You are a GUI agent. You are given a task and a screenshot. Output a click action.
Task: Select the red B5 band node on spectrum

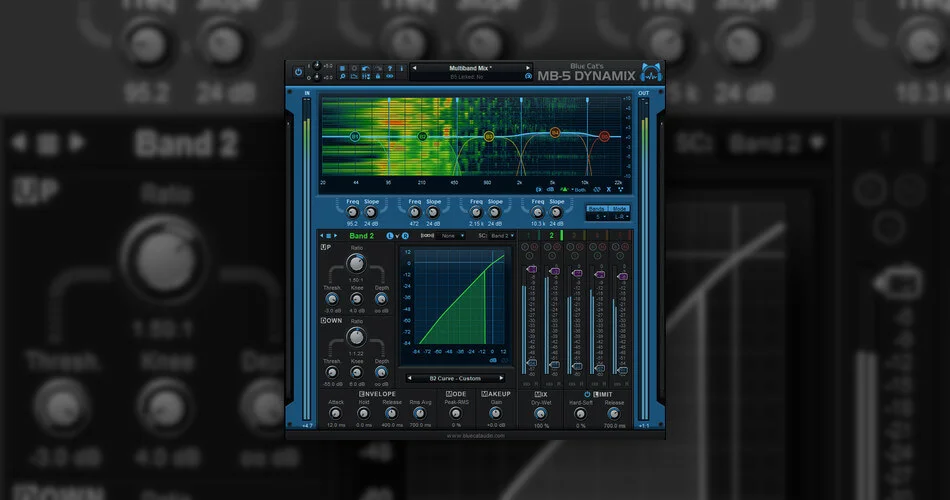604,137
